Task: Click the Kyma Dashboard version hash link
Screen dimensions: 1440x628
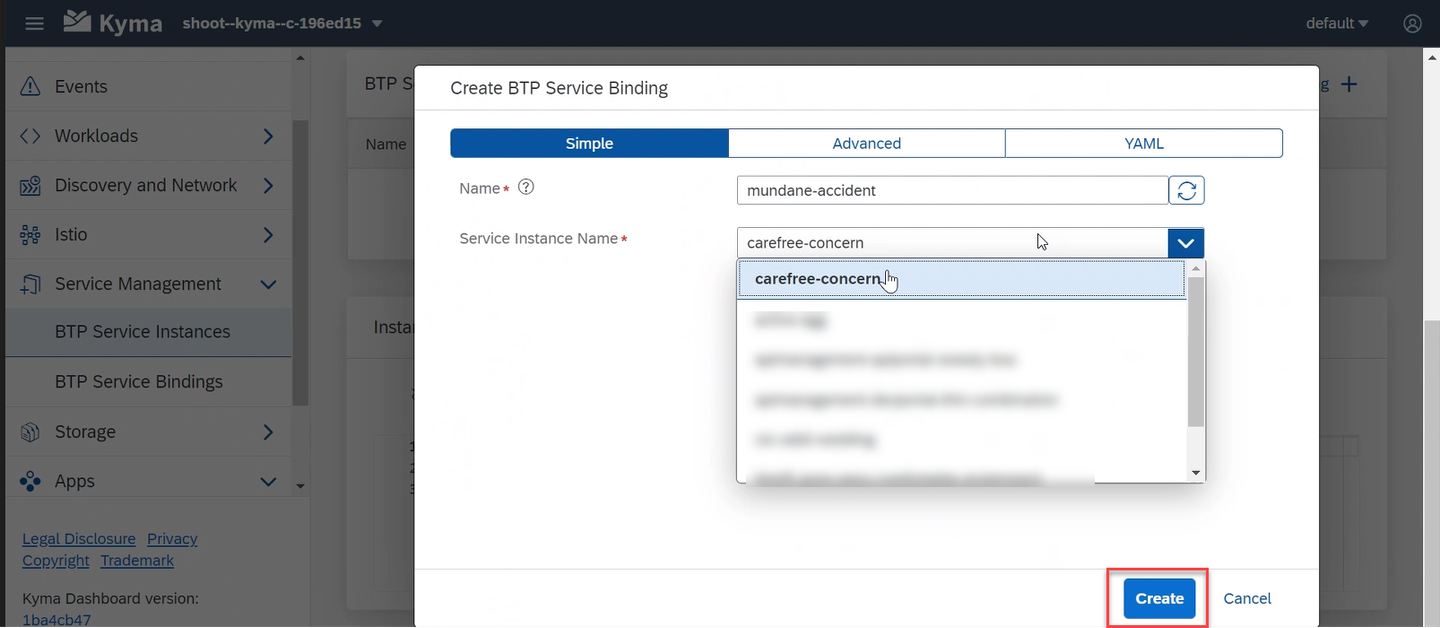Action: tap(56, 620)
